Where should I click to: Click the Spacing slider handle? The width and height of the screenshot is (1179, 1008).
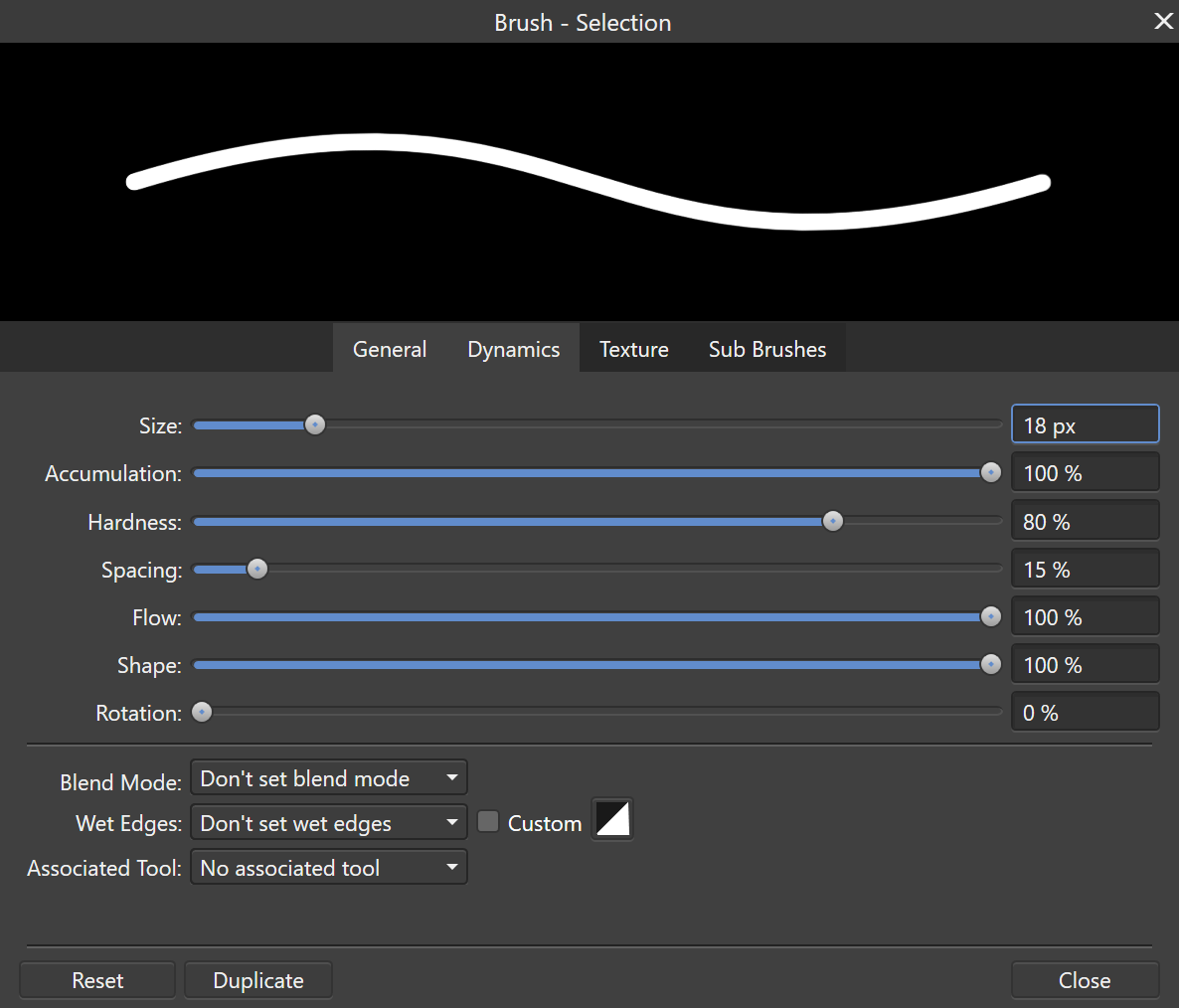click(257, 570)
